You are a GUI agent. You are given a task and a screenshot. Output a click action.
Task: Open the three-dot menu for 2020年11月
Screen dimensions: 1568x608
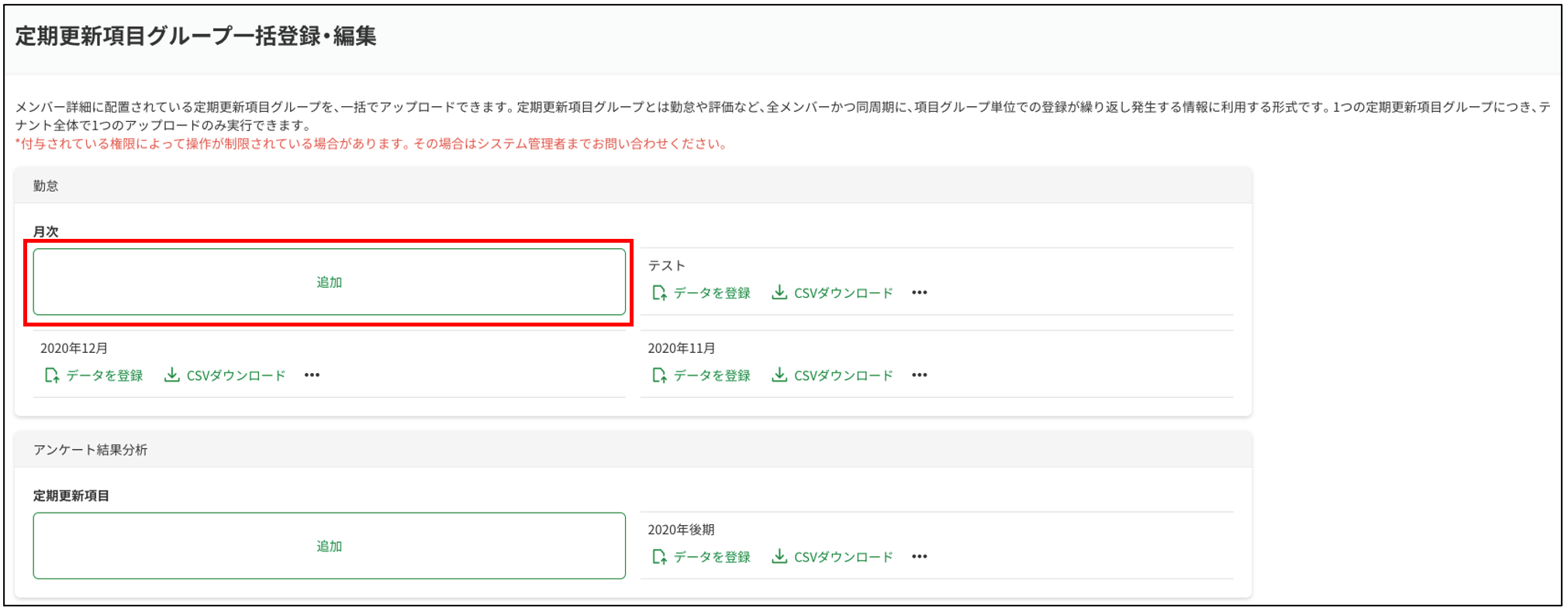[920, 375]
